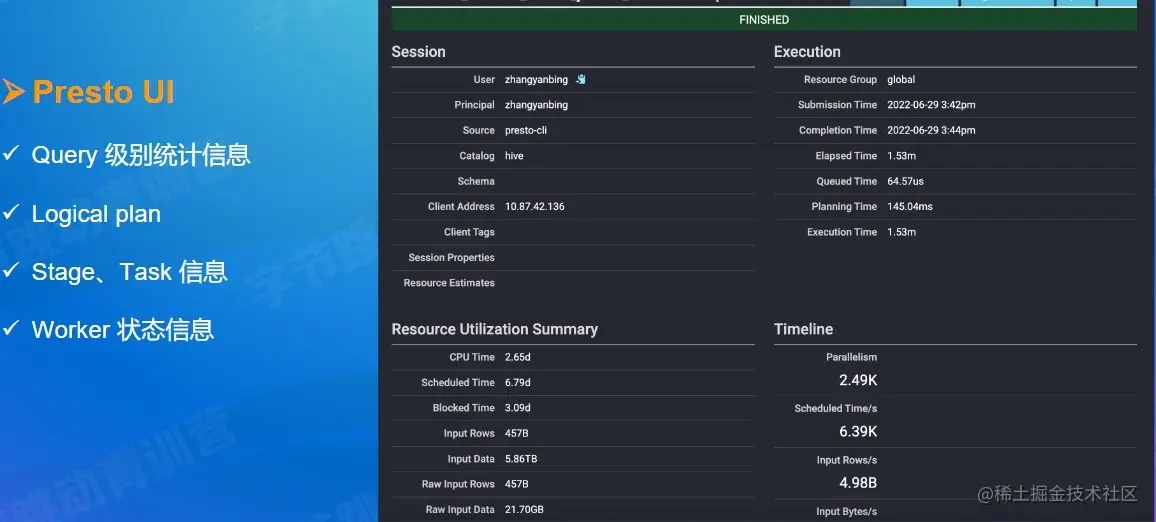Click the Source value presto-cli

526,130
